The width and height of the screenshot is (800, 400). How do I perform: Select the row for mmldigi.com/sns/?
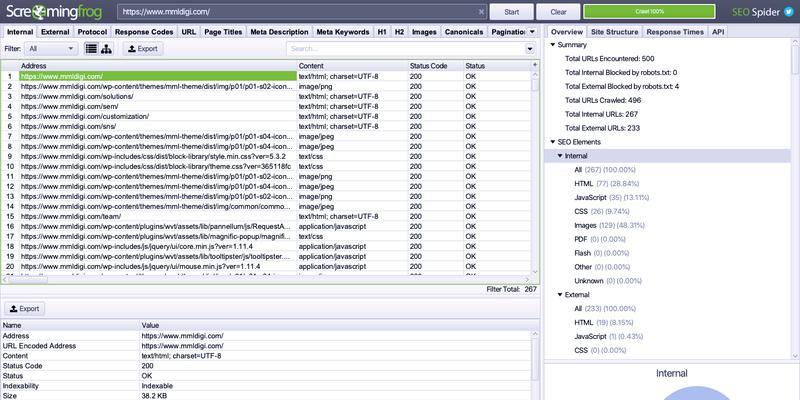[x=265, y=126]
